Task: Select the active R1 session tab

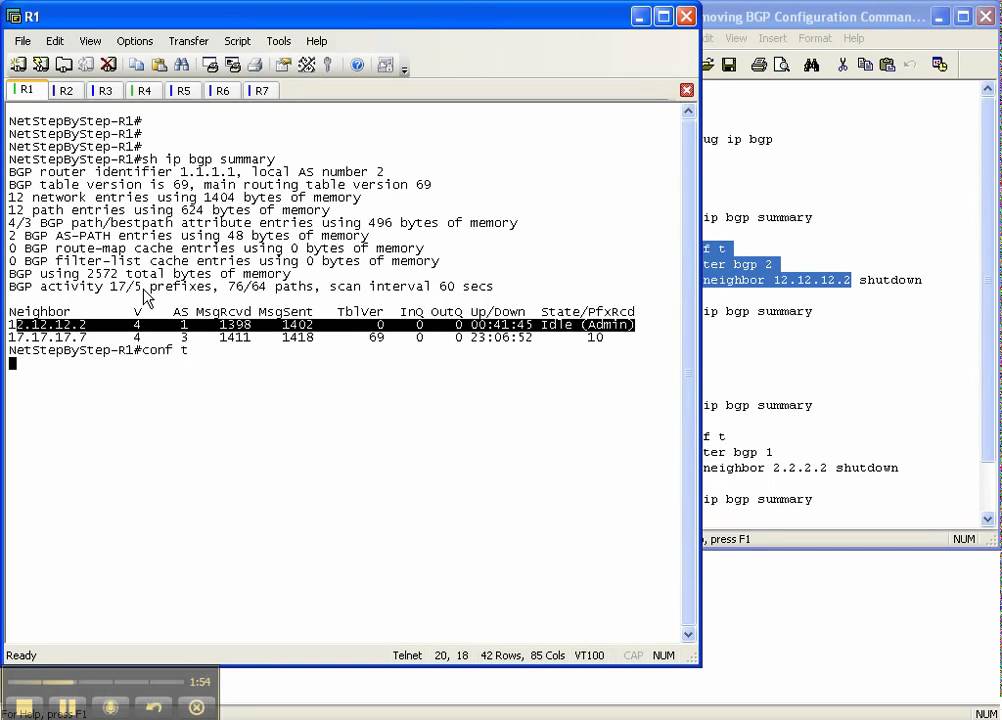Action: point(27,89)
